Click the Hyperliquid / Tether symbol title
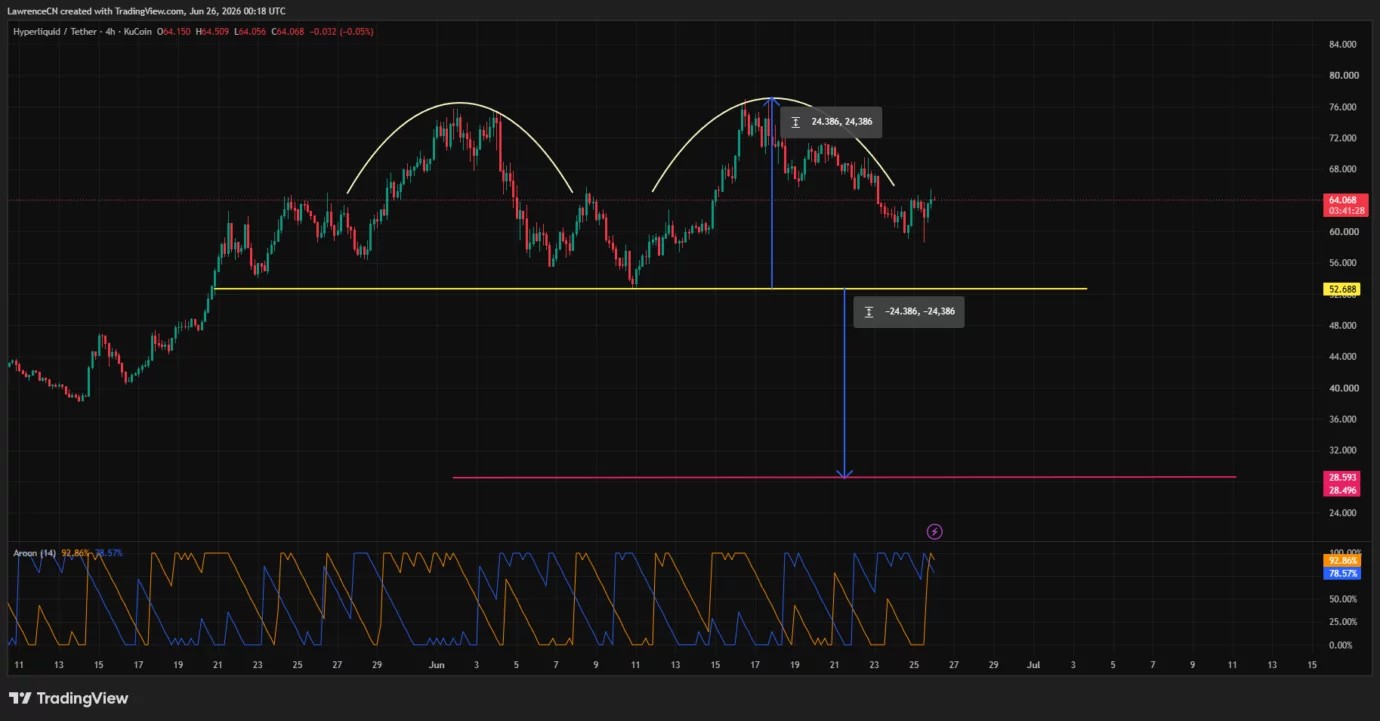The height and width of the screenshot is (721, 1380). pos(56,32)
